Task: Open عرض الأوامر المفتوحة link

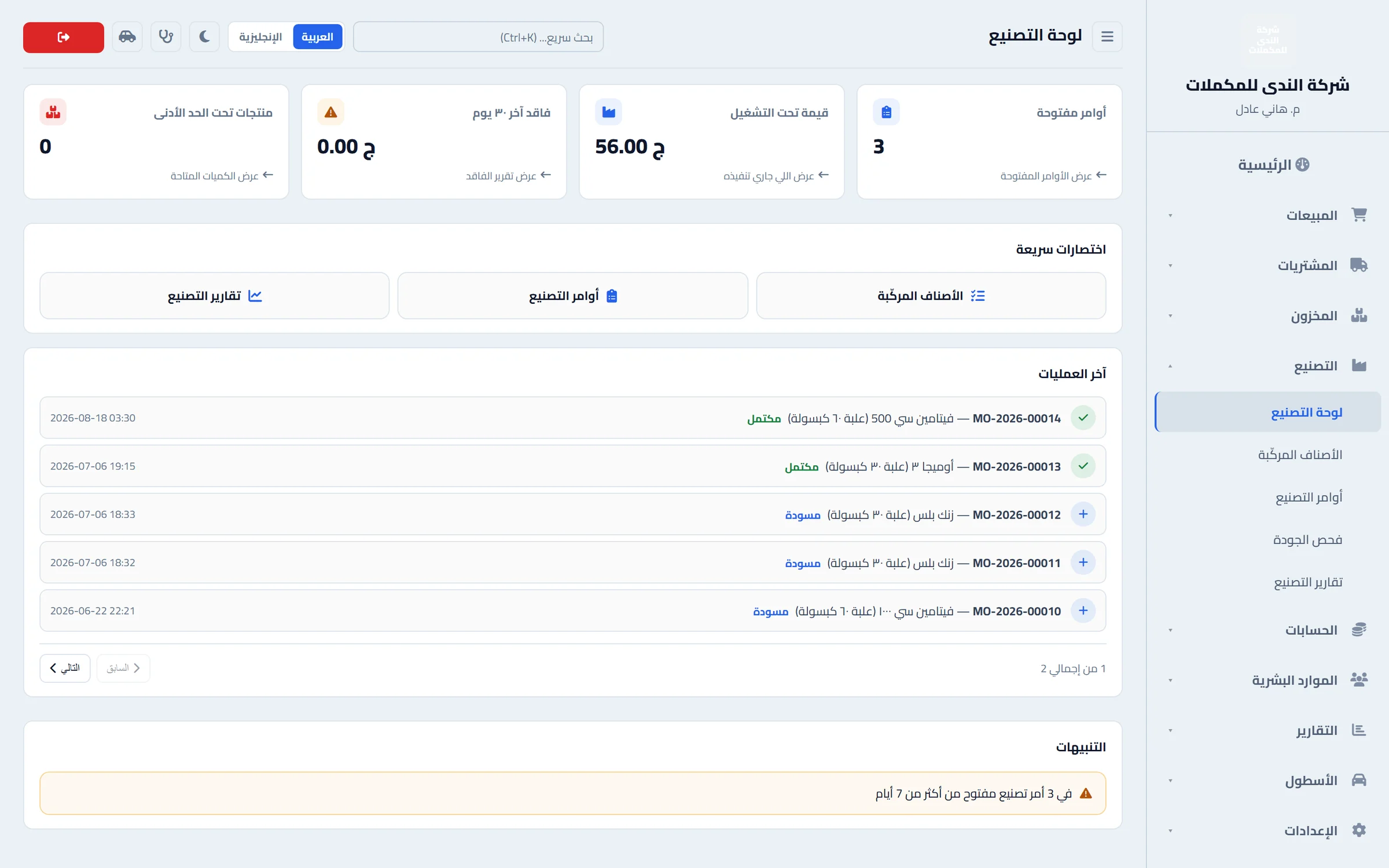Action: pyautogui.click(x=1053, y=175)
